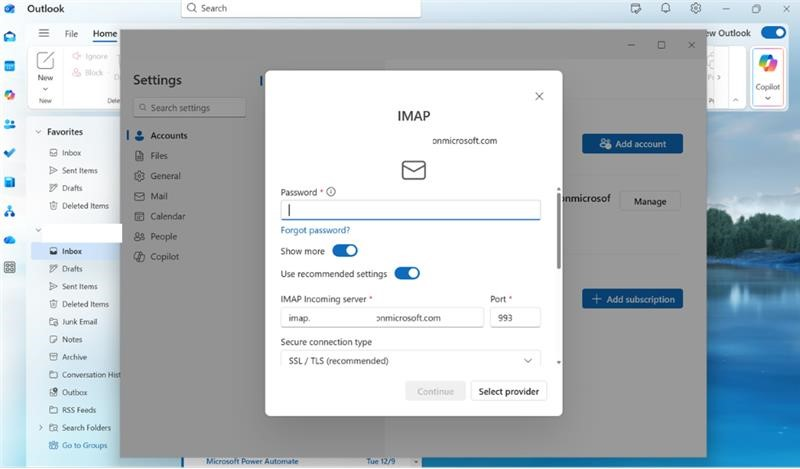Turn off the Show more toggle
Viewport: 800px width, 469px height.
tap(345, 251)
